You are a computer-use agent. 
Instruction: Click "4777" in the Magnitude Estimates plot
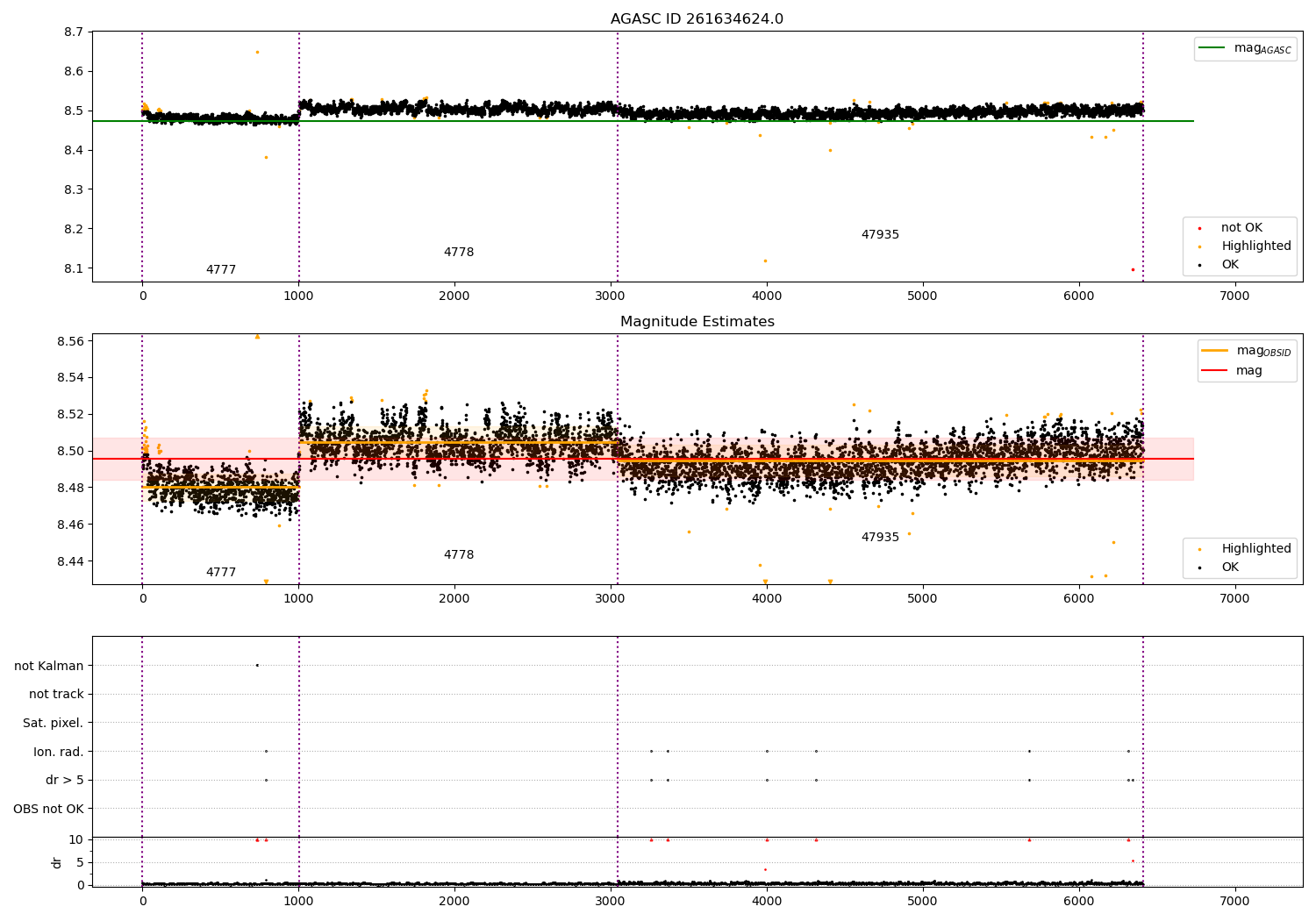point(221,573)
